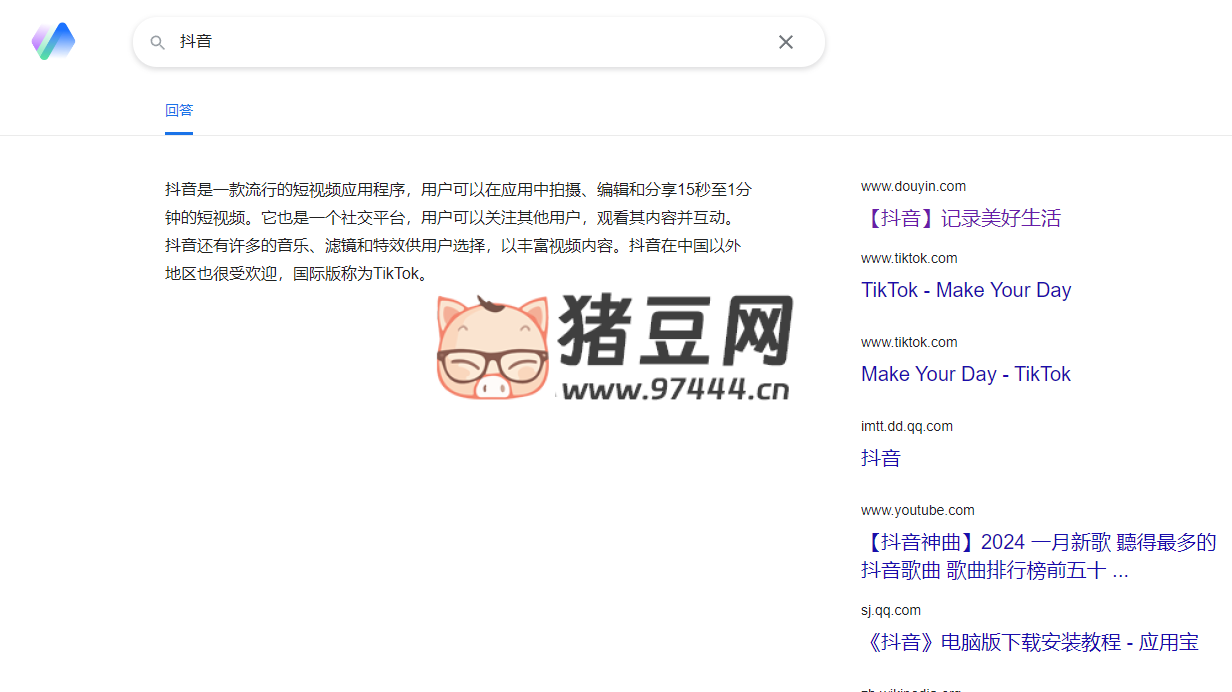Click the pig mascot watermark image
The height and width of the screenshot is (692, 1232).
click(493, 348)
